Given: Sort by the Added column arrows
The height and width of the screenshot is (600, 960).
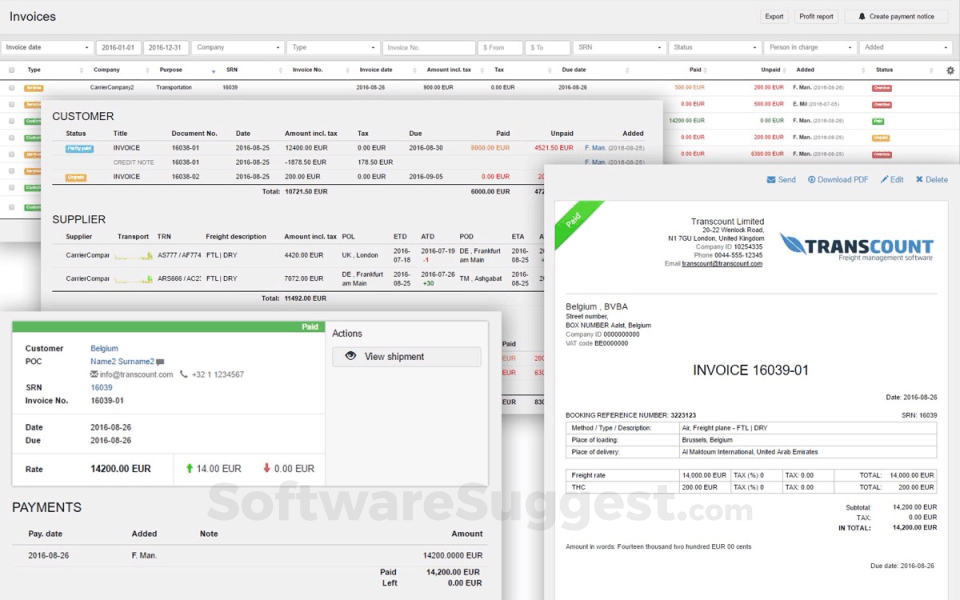Looking at the screenshot, I should (863, 70).
